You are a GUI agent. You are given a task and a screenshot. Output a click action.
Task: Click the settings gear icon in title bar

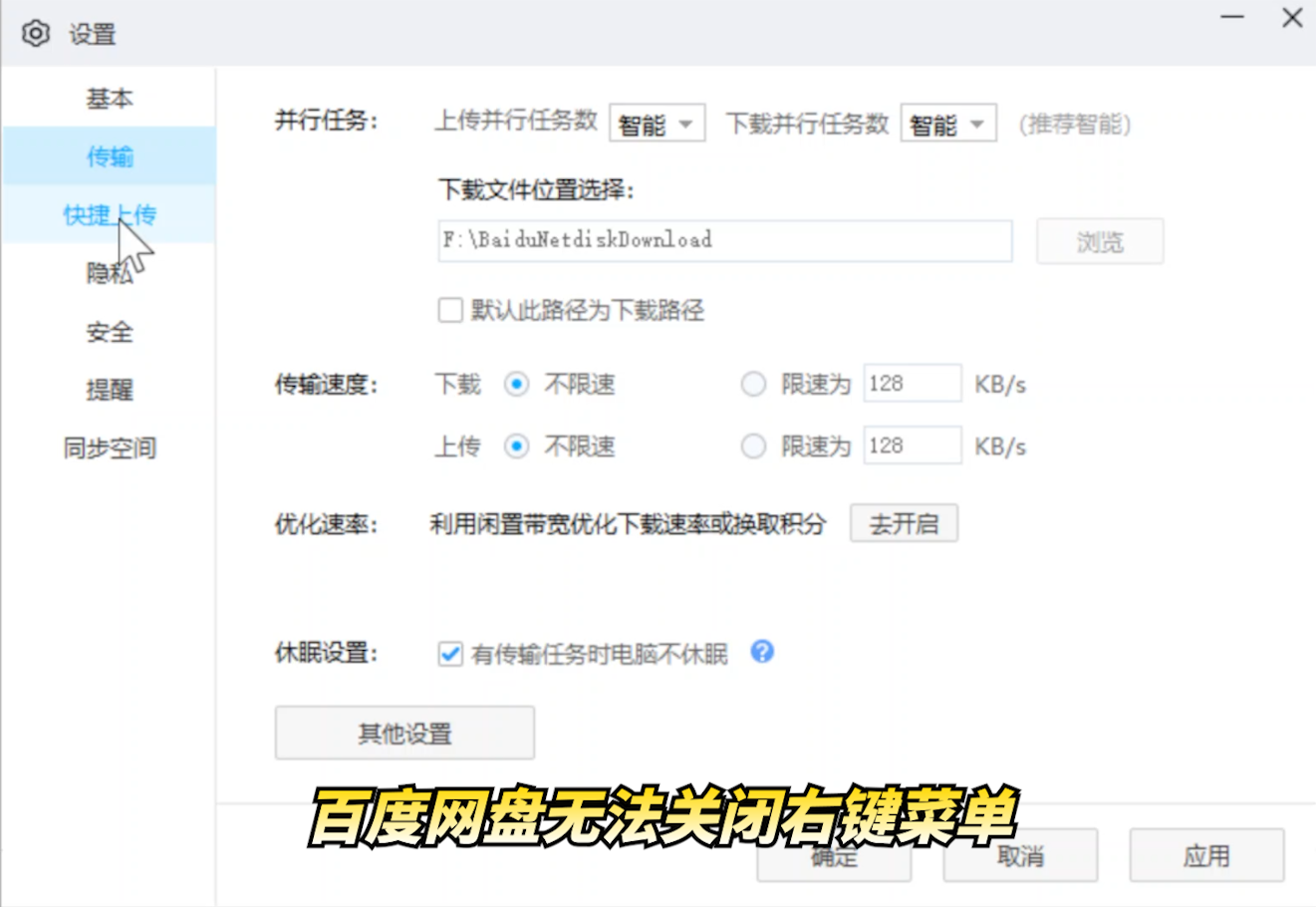tap(36, 34)
